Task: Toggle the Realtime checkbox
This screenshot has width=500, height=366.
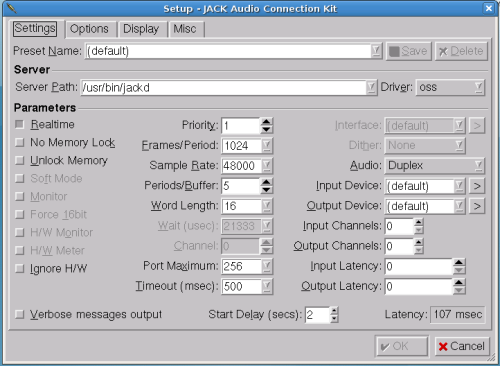Action: [x=20, y=124]
